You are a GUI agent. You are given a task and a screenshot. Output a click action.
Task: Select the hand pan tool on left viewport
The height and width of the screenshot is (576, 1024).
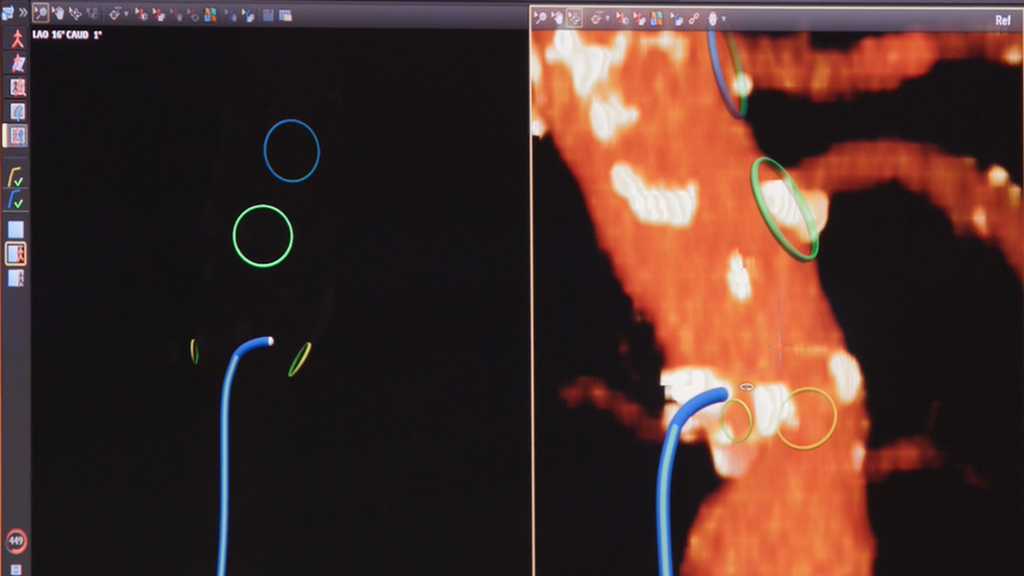(58, 11)
